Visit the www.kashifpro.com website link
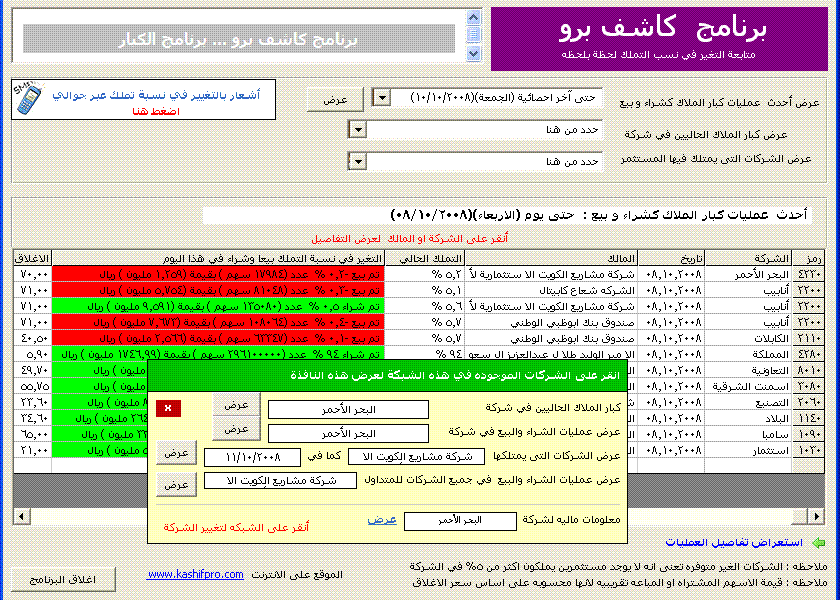The height and width of the screenshot is (600, 840). coord(195,574)
